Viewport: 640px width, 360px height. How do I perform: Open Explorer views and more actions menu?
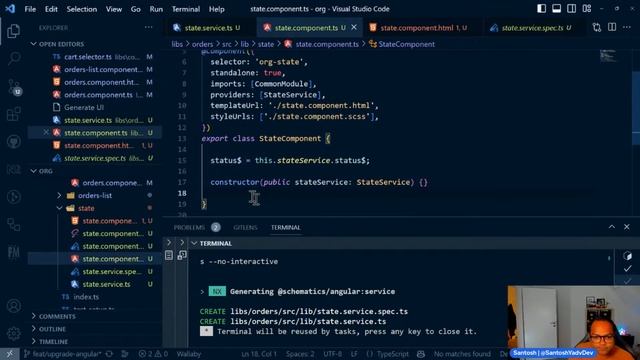point(149,27)
